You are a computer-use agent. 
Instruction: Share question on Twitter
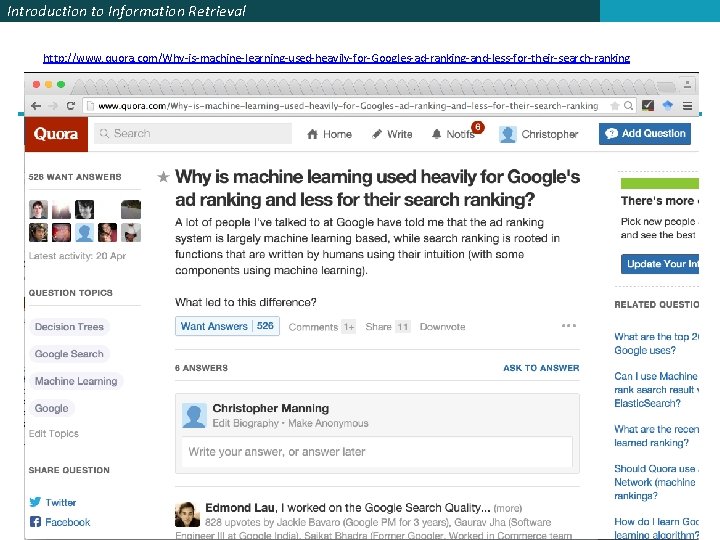(x=53, y=502)
